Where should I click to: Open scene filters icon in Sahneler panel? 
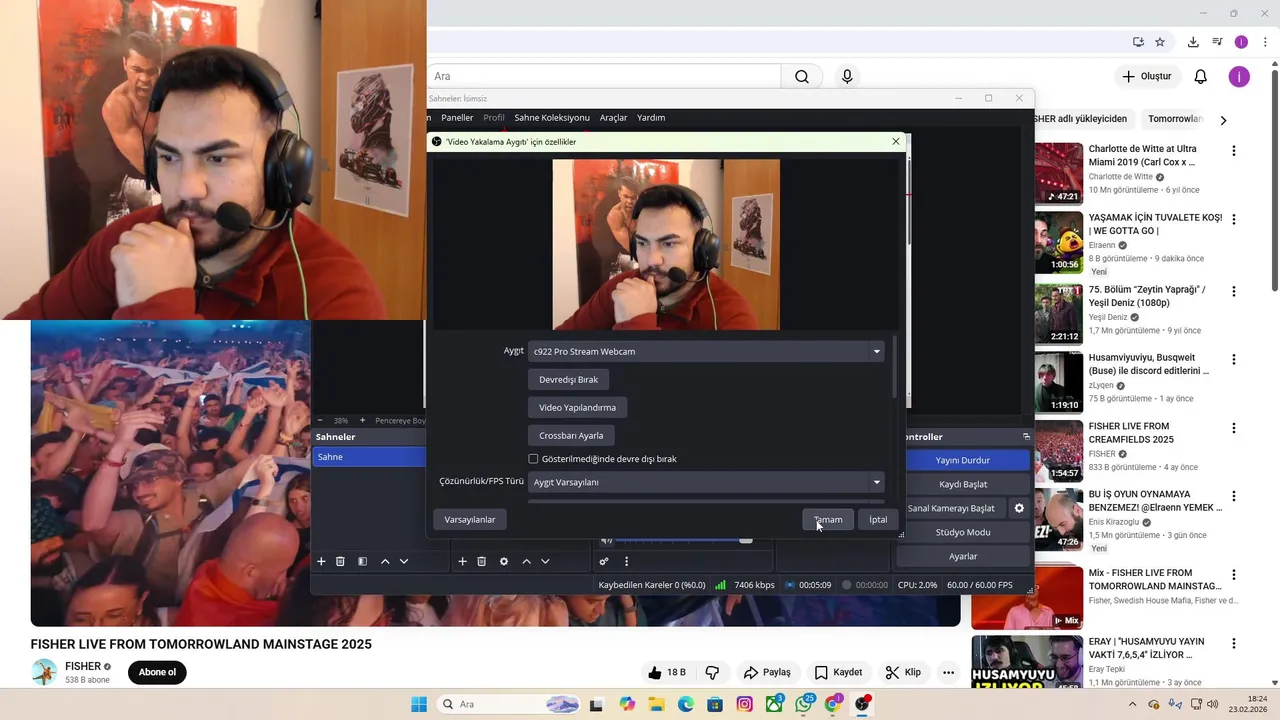tap(362, 561)
